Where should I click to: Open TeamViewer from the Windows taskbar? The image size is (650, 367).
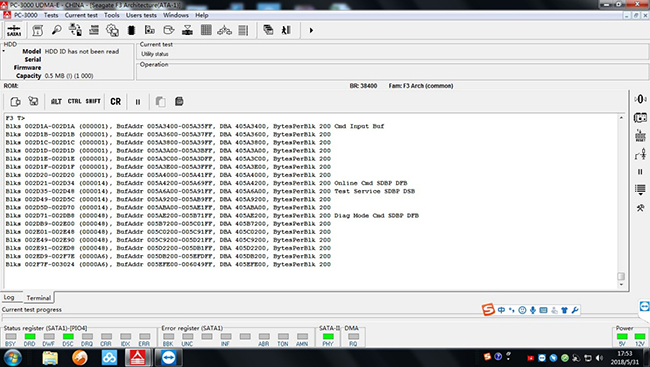pyautogui.click(x=169, y=357)
